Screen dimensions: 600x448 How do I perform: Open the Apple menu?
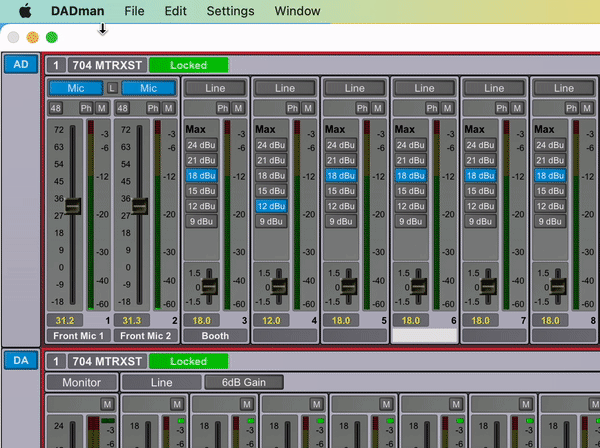[x=25, y=11]
